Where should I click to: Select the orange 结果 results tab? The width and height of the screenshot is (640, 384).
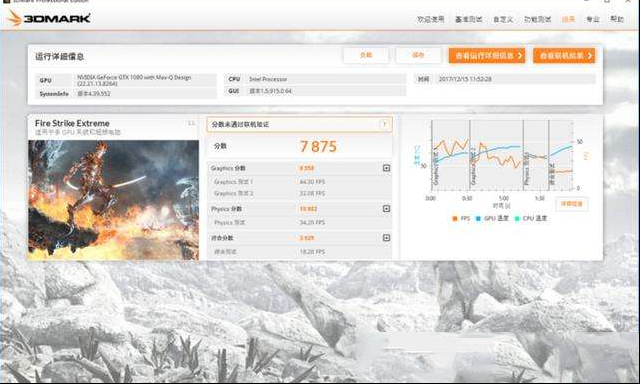[568, 19]
